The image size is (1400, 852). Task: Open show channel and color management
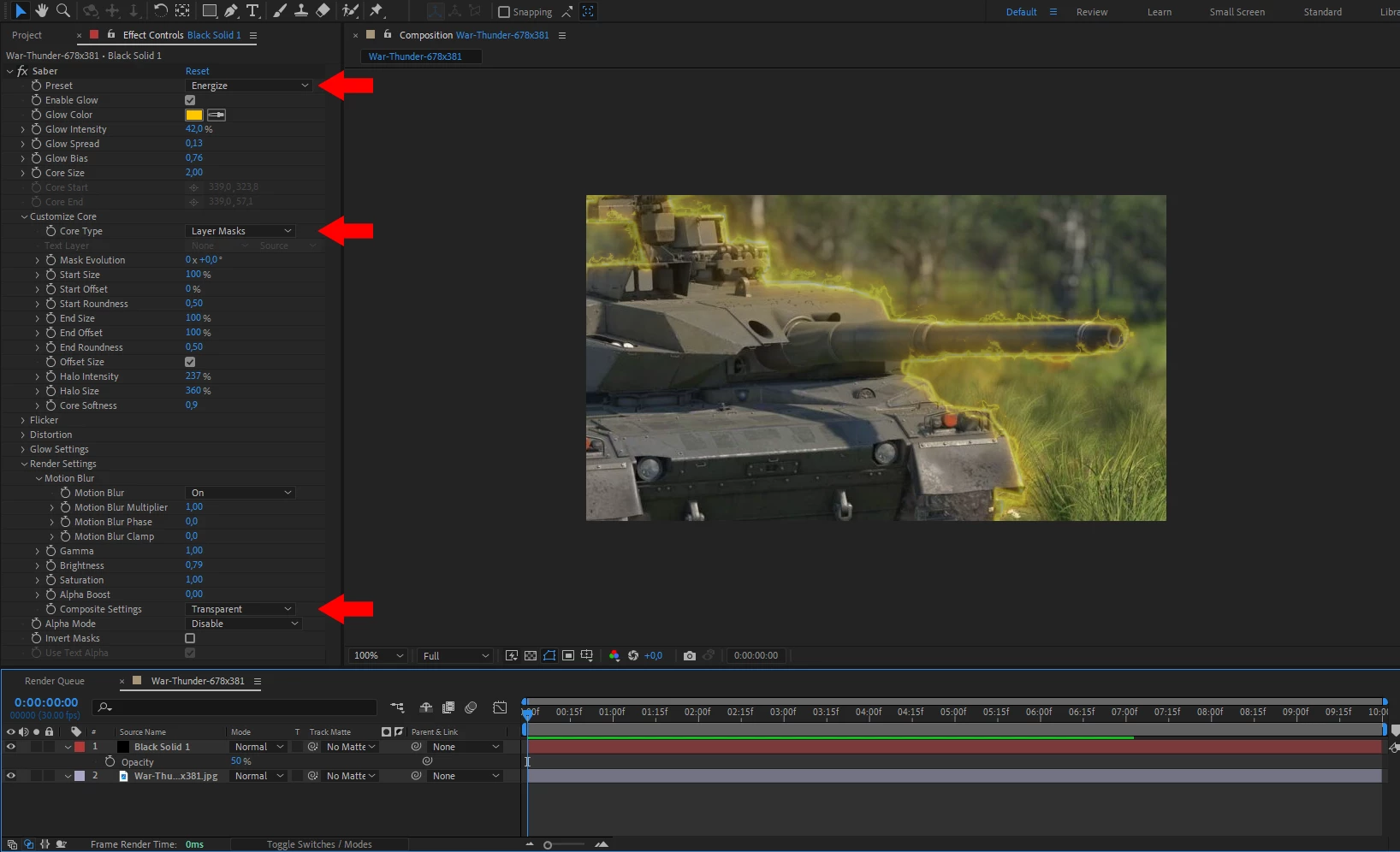(614, 656)
